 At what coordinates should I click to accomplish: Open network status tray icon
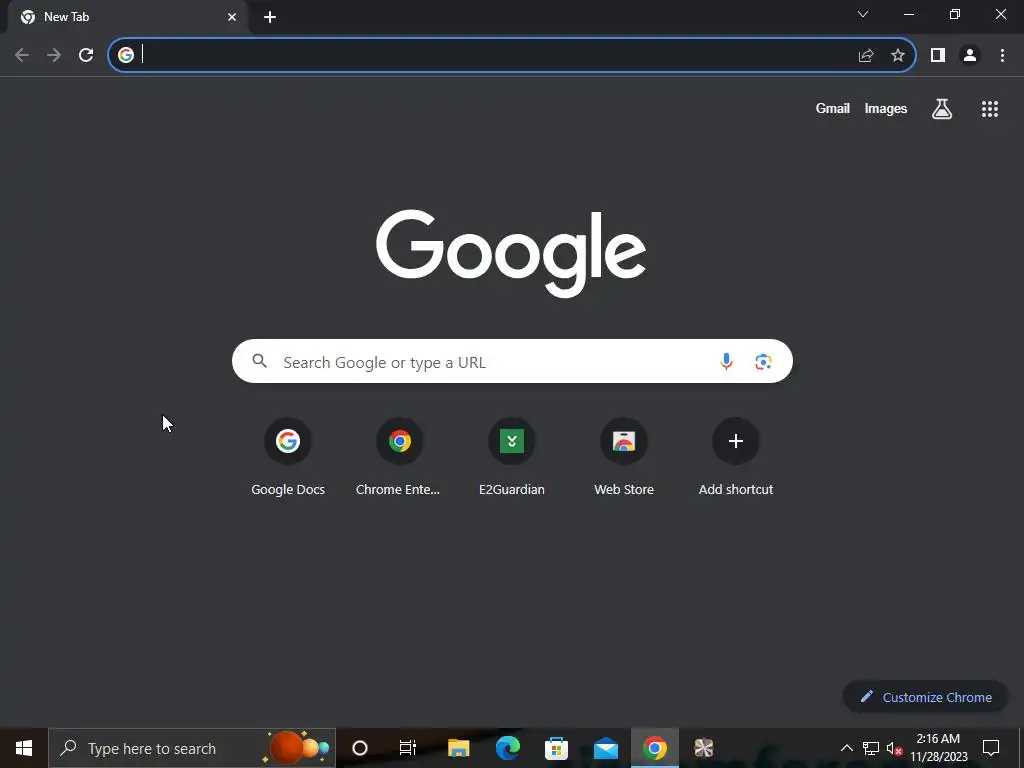click(871, 748)
